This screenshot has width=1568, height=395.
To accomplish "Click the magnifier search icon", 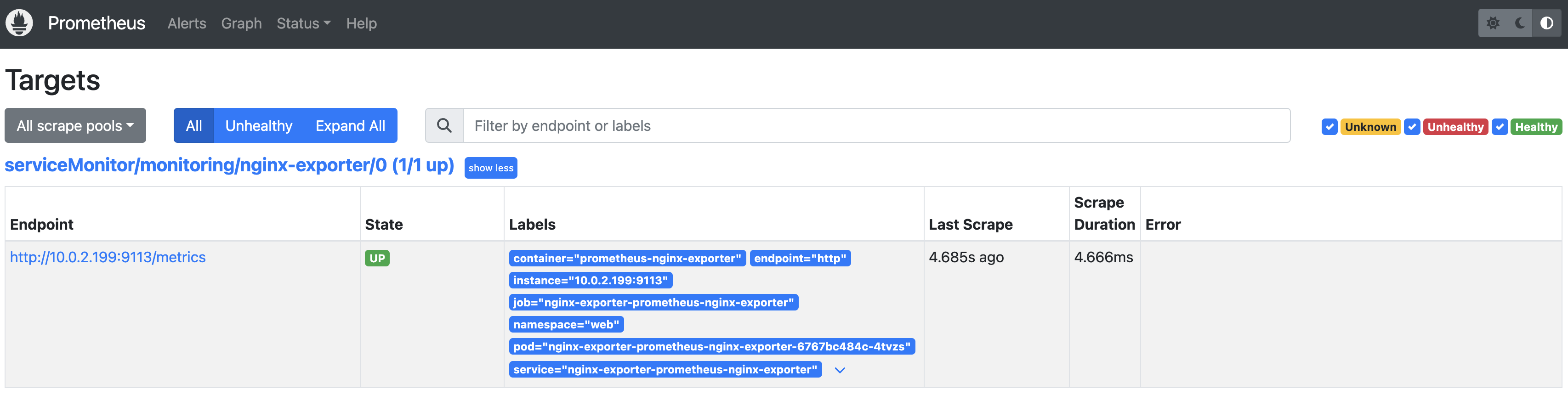I will pyautogui.click(x=444, y=126).
